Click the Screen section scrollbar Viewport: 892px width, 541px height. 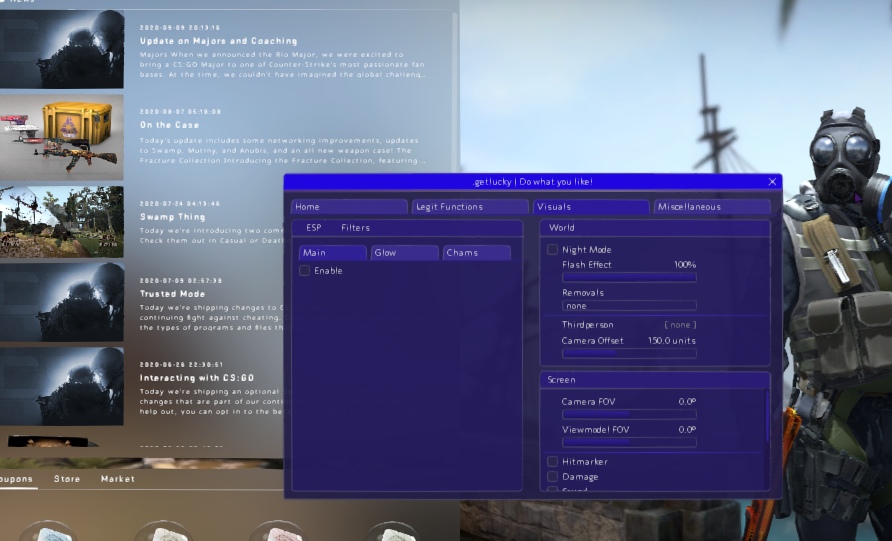(x=767, y=415)
